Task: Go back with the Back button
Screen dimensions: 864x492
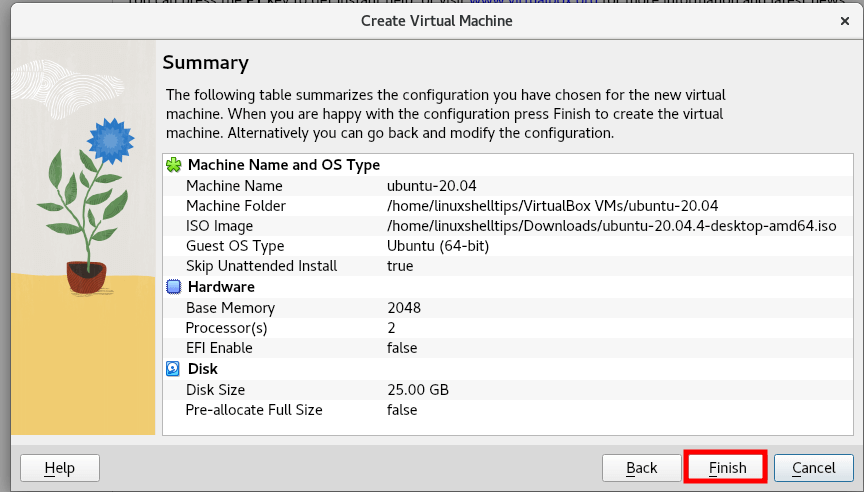Action: 641,467
